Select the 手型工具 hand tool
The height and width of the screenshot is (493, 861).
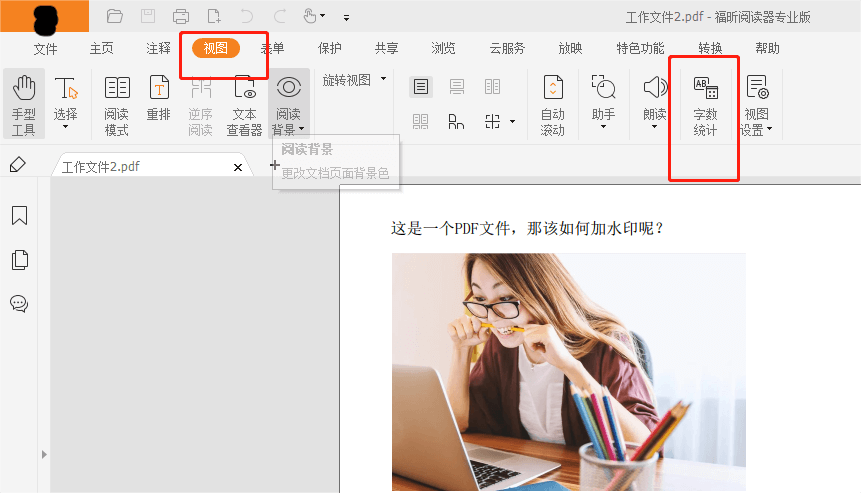(x=23, y=104)
